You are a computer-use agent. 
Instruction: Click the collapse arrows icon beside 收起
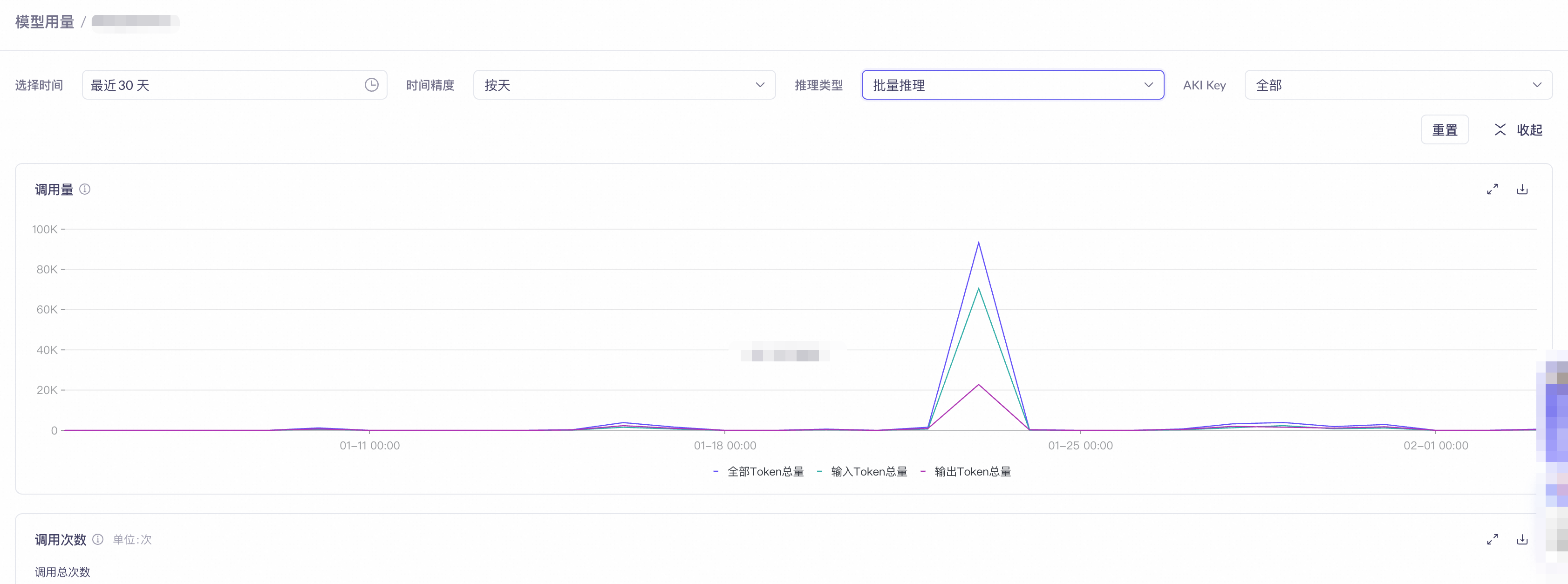point(1500,129)
